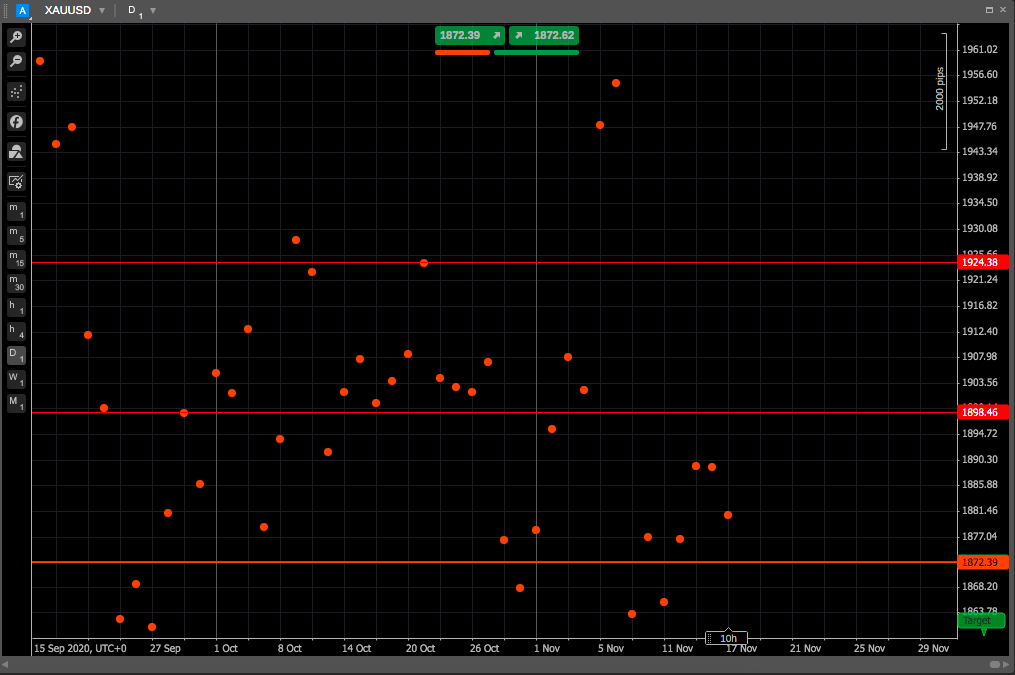This screenshot has height=675, width=1015.
Task: Click the chart zoom out magnifier
Action: click(x=16, y=61)
